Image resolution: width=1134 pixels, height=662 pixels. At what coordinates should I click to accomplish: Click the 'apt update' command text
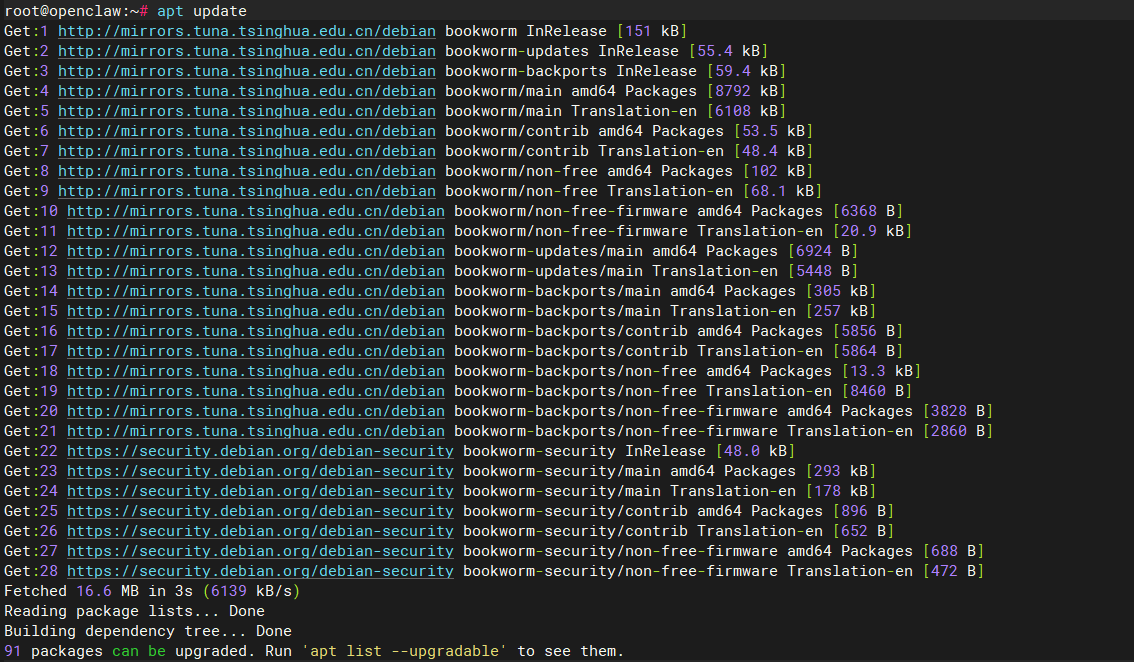[202, 11]
